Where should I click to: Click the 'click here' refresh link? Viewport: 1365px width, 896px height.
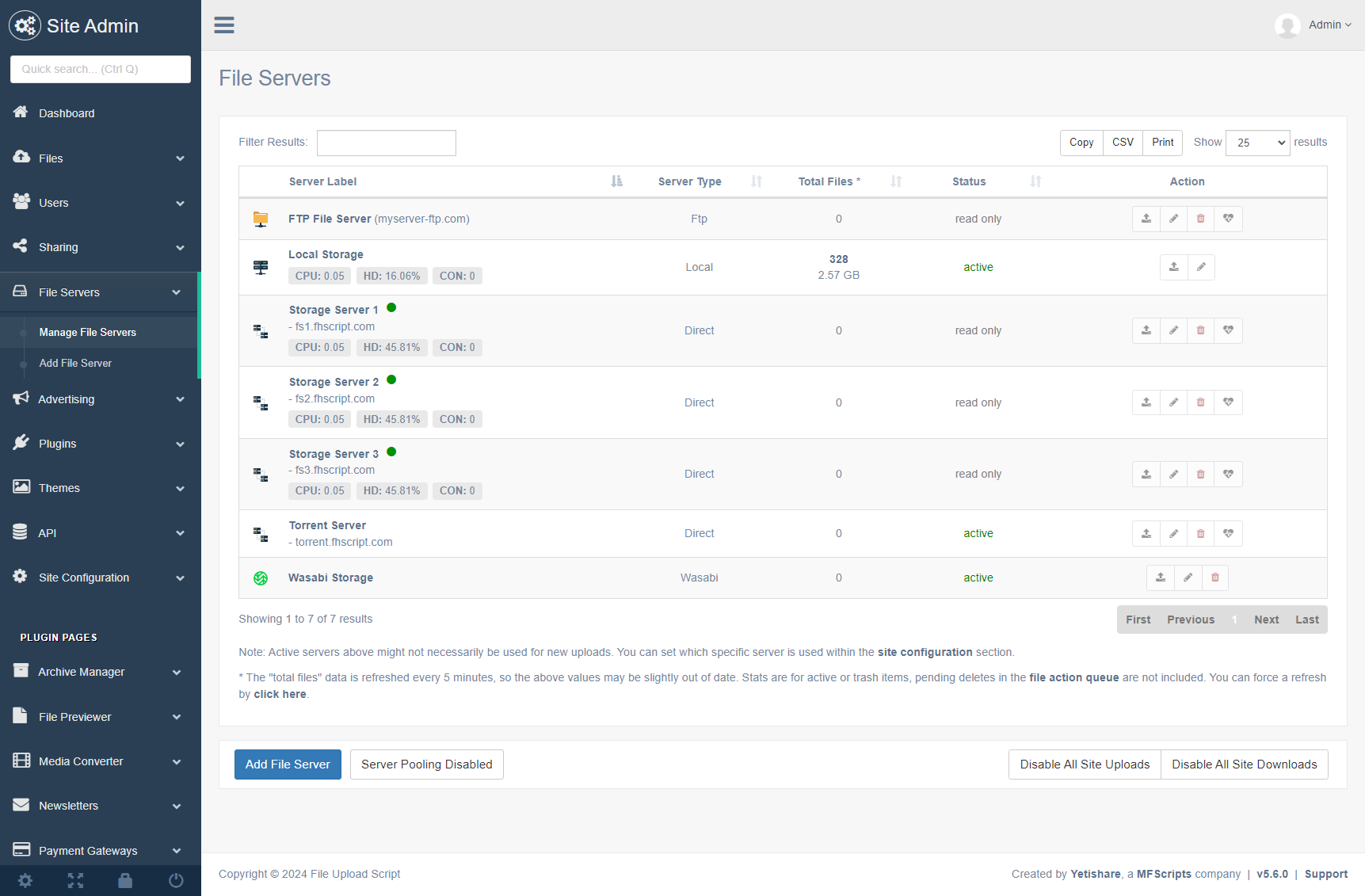(280, 693)
